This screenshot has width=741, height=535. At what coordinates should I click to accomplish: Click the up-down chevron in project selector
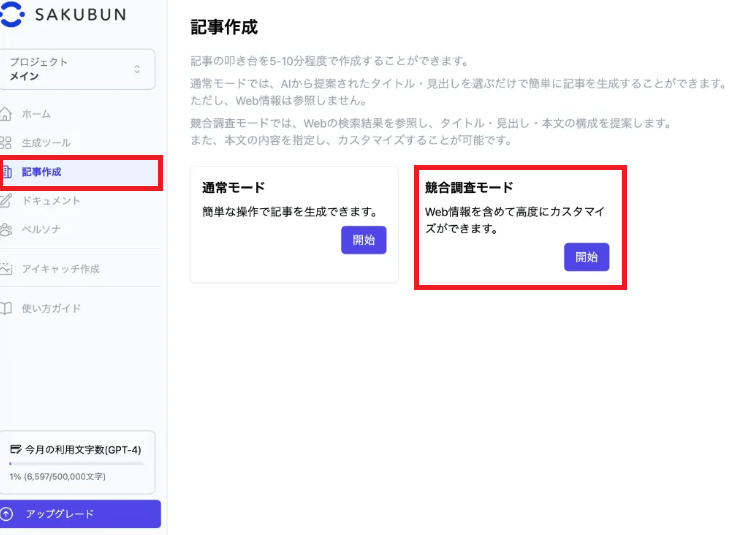[x=137, y=69]
